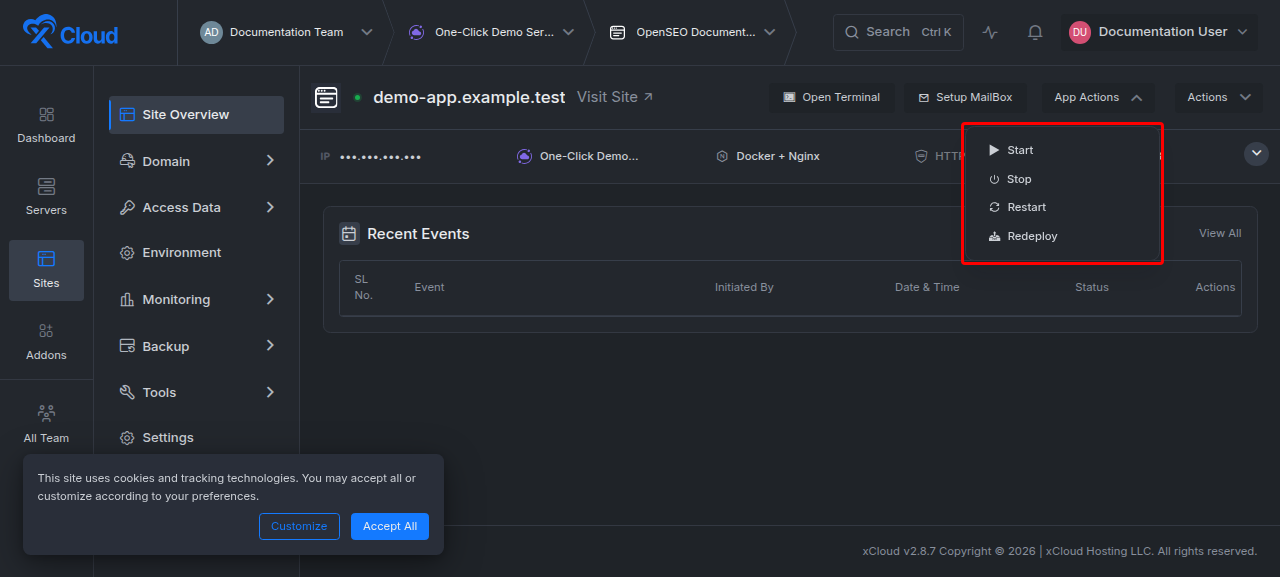Expand the Domain submenu
The width and height of the screenshot is (1280, 577).
point(270,161)
